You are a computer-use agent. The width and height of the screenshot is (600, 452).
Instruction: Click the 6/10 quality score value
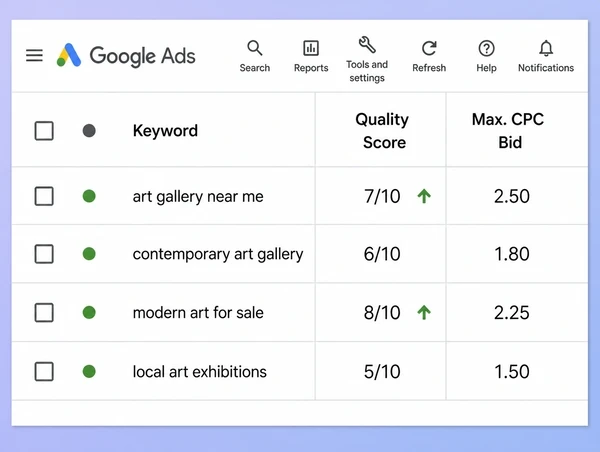pos(382,254)
